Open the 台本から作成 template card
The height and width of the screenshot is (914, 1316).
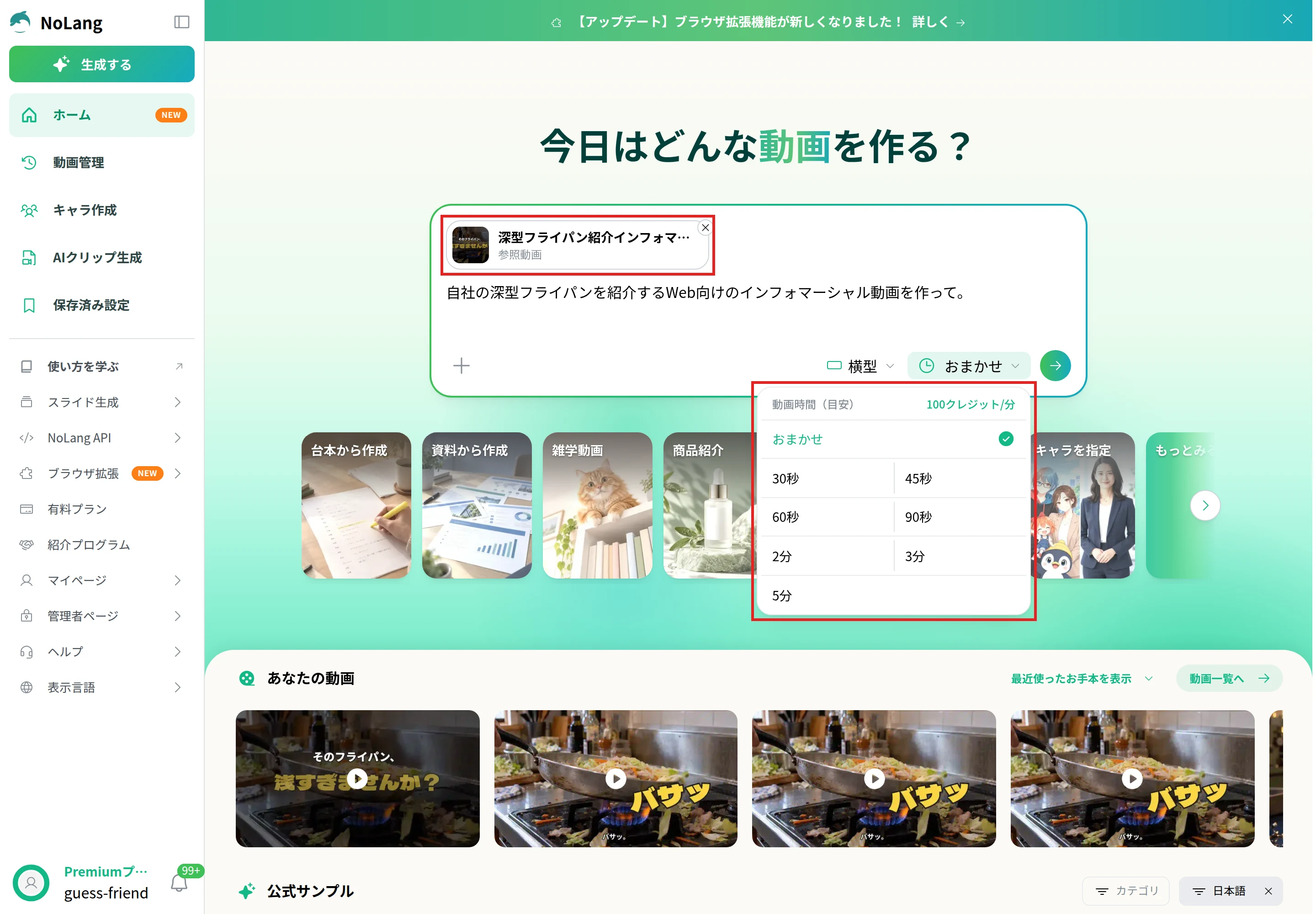coord(356,506)
